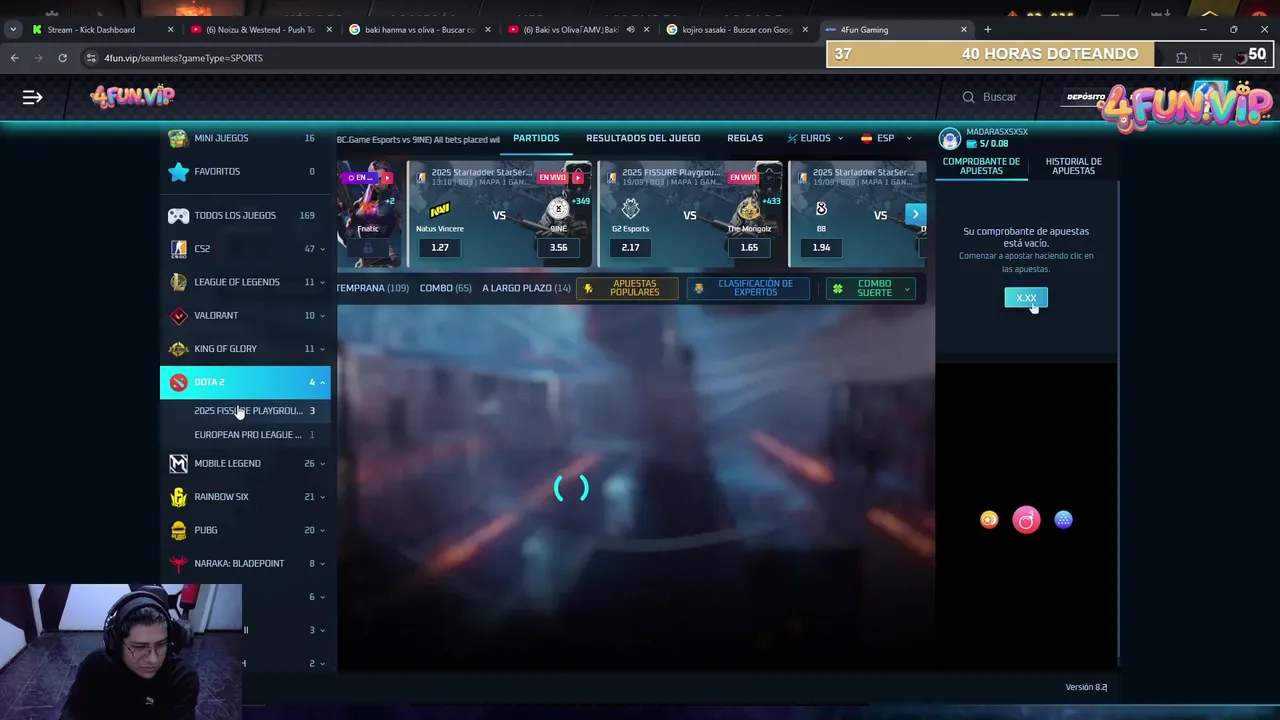Click the Valorant logo icon

(x=178, y=315)
